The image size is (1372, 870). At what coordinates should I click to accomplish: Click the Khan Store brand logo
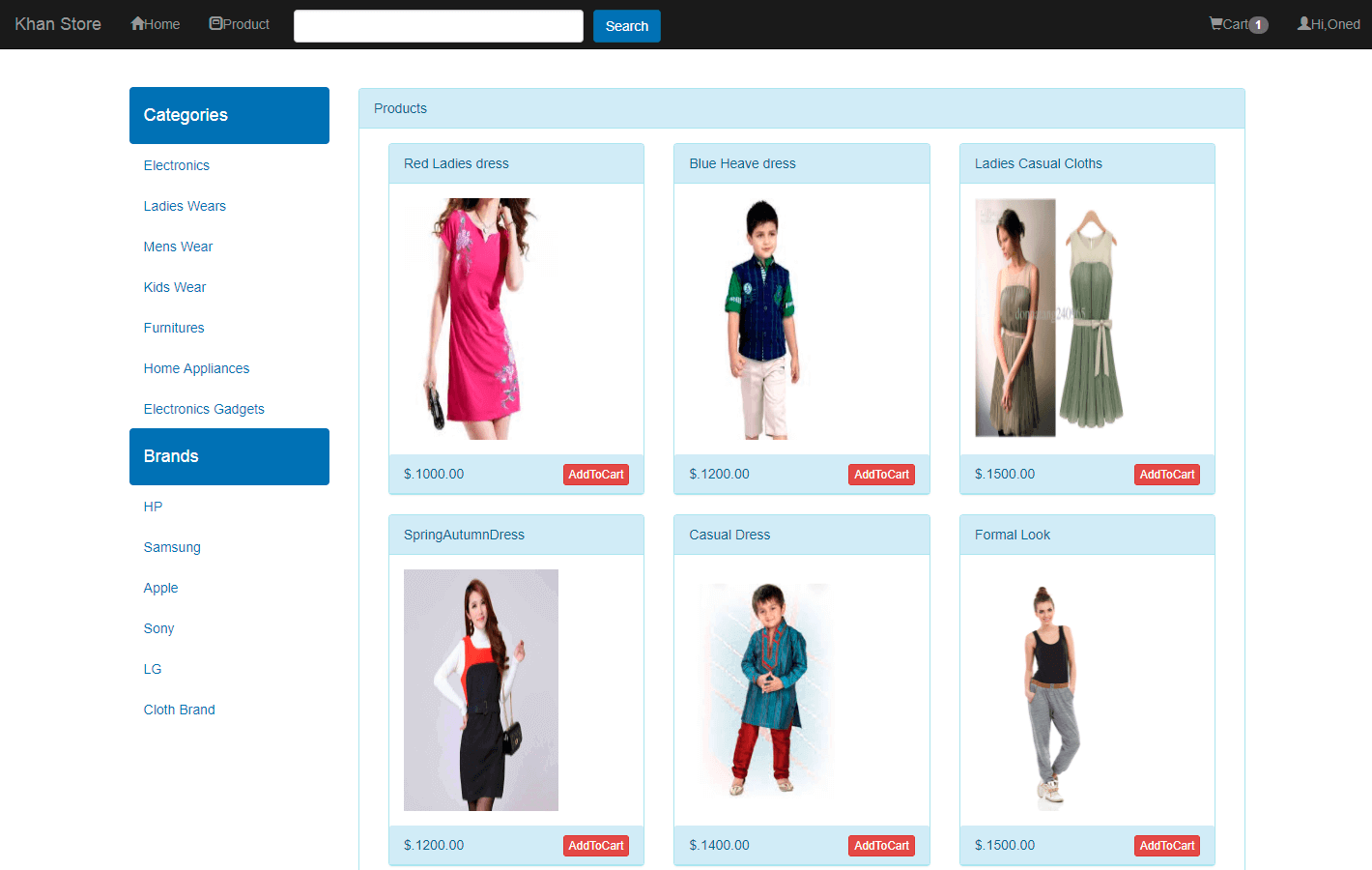pyautogui.click(x=58, y=24)
